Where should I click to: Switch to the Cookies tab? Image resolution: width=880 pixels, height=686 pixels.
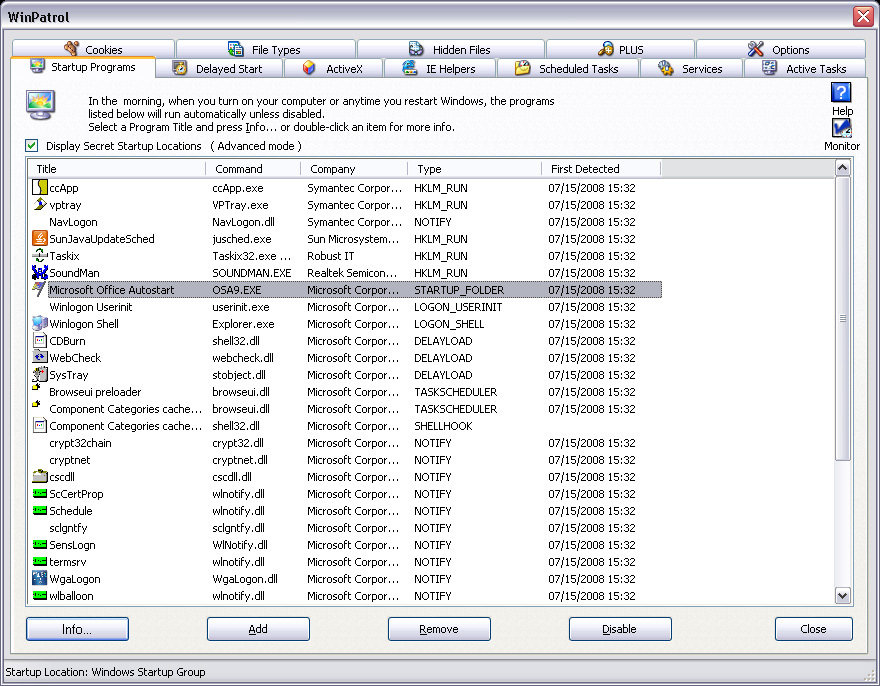[x=93, y=49]
